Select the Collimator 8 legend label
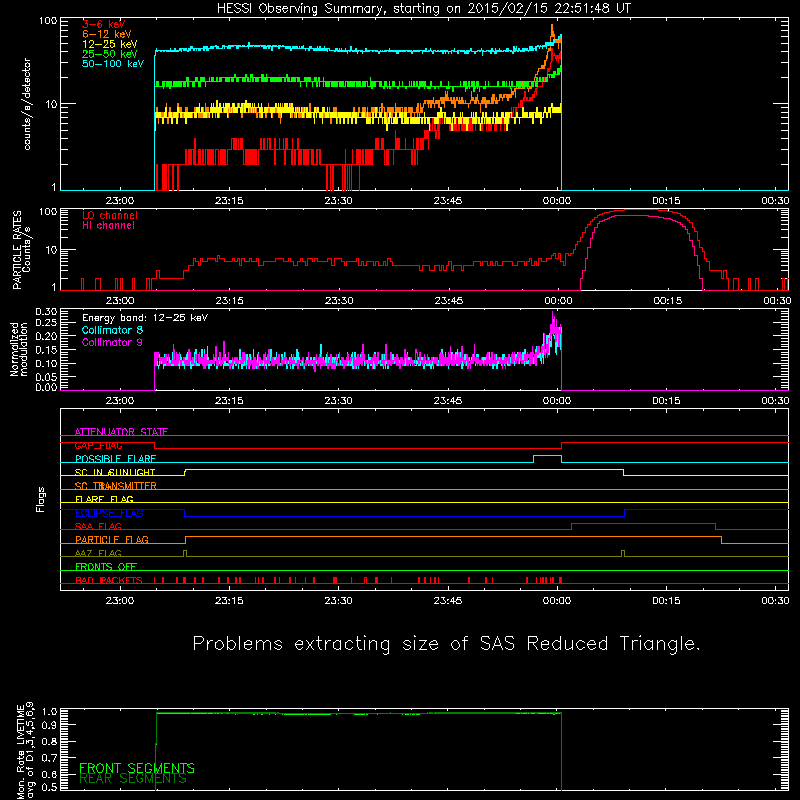Viewport: 800px width, 800px height. (112, 330)
